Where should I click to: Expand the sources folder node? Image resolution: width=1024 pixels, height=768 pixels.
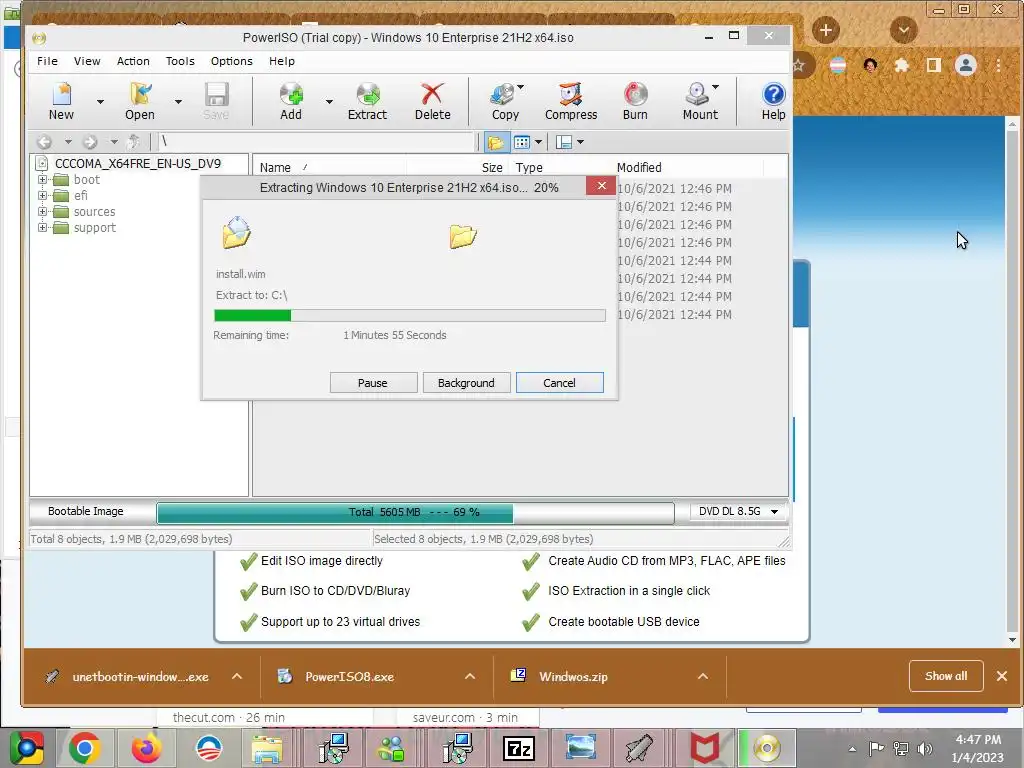(42, 212)
